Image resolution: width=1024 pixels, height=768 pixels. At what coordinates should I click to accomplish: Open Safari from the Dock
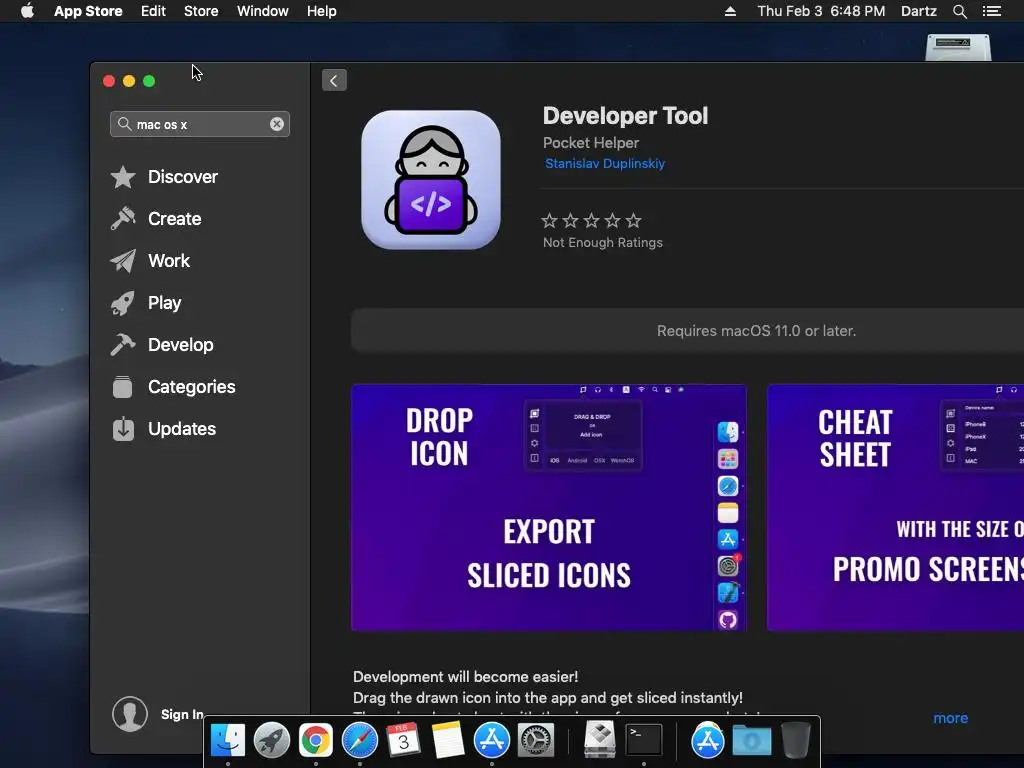point(360,740)
